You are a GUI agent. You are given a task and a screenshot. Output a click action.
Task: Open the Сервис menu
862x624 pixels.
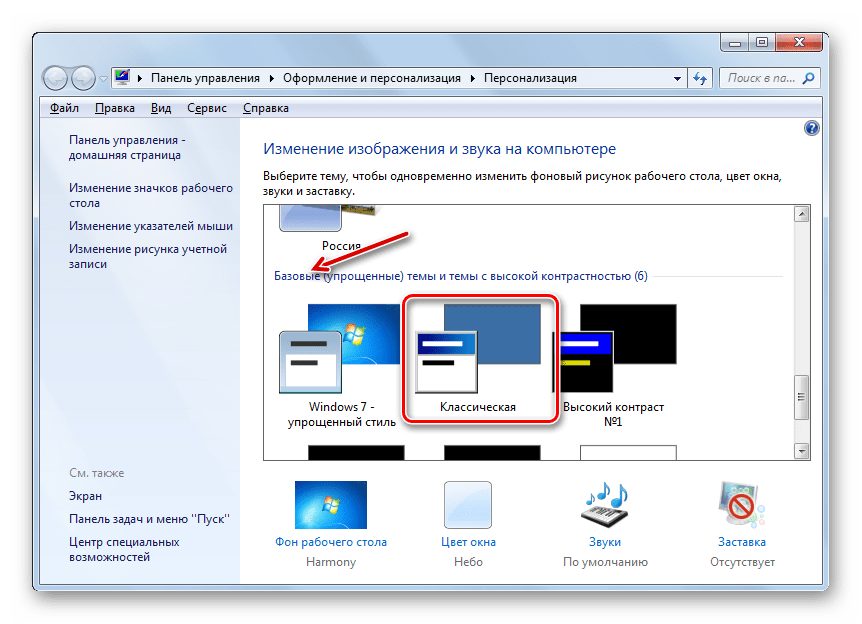click(x=207, y=108)
